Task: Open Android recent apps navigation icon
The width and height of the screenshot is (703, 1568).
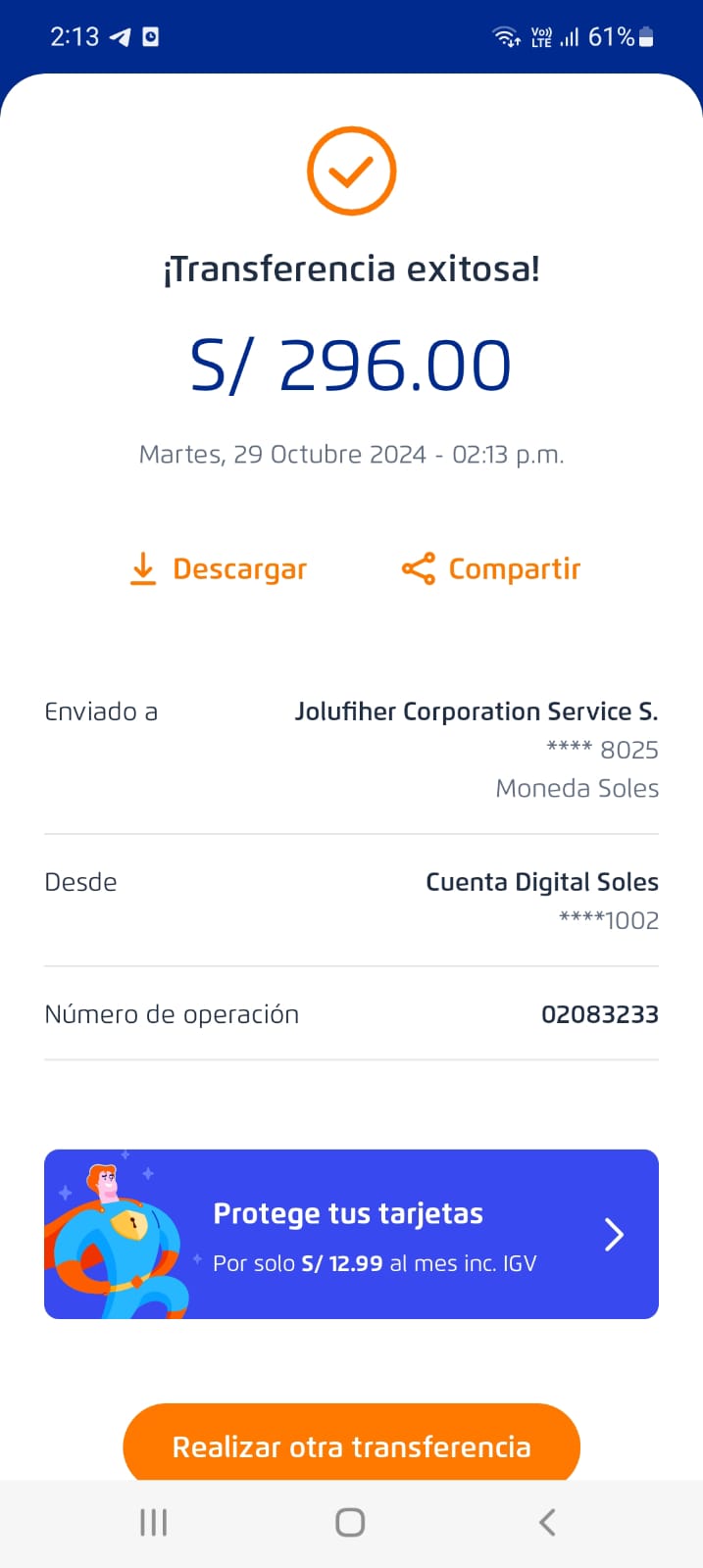Action: 154,1522
